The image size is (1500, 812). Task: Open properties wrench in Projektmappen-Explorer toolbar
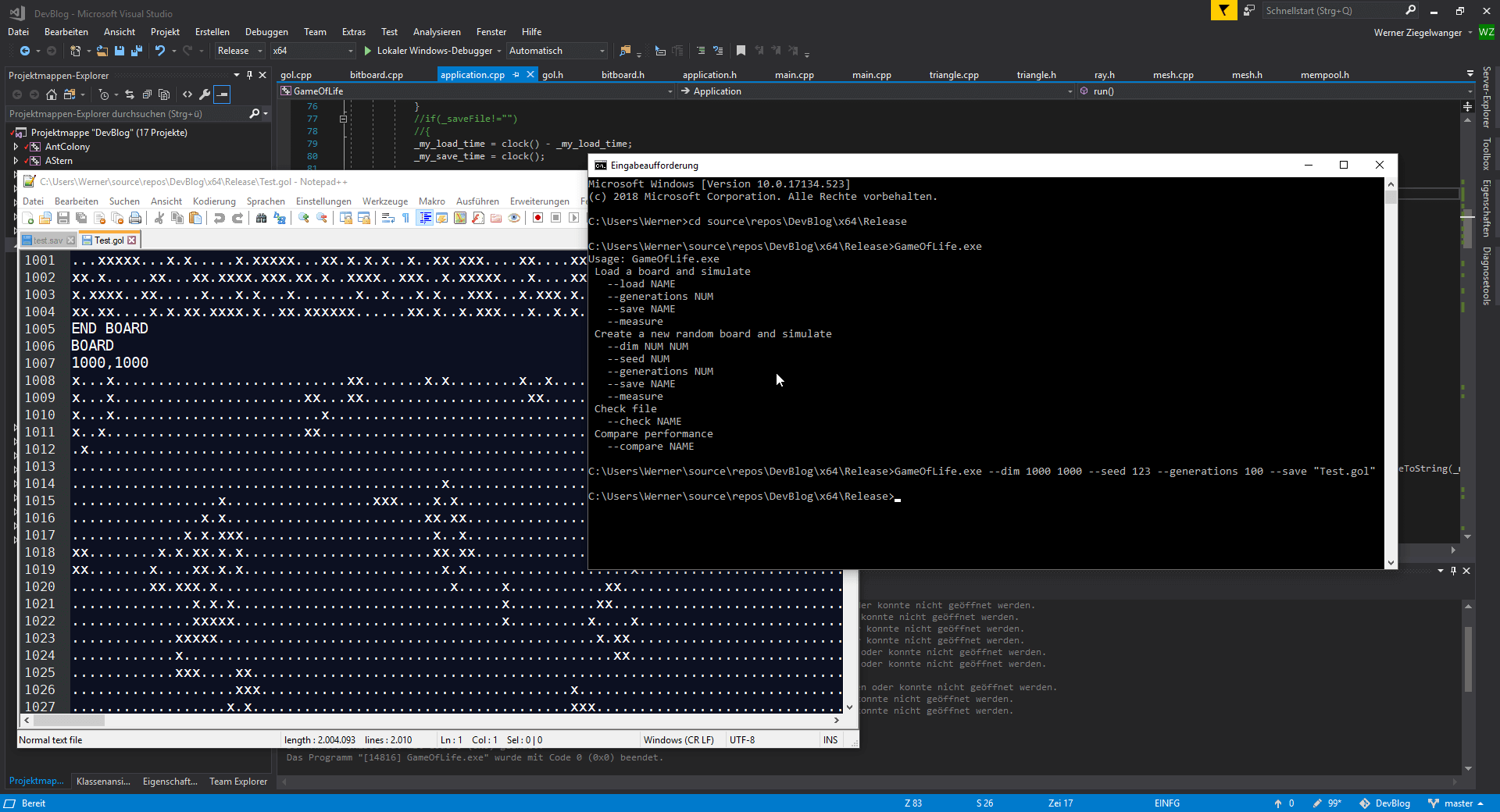click(x=205, y=94)
